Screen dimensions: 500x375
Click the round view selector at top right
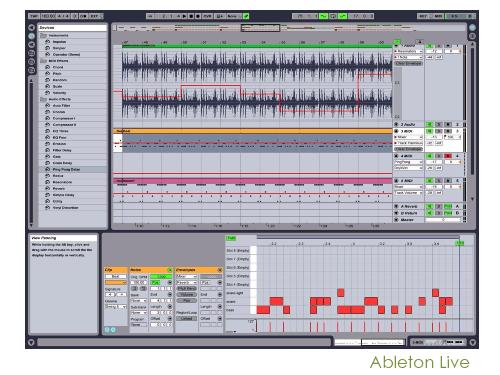[472, 27]
